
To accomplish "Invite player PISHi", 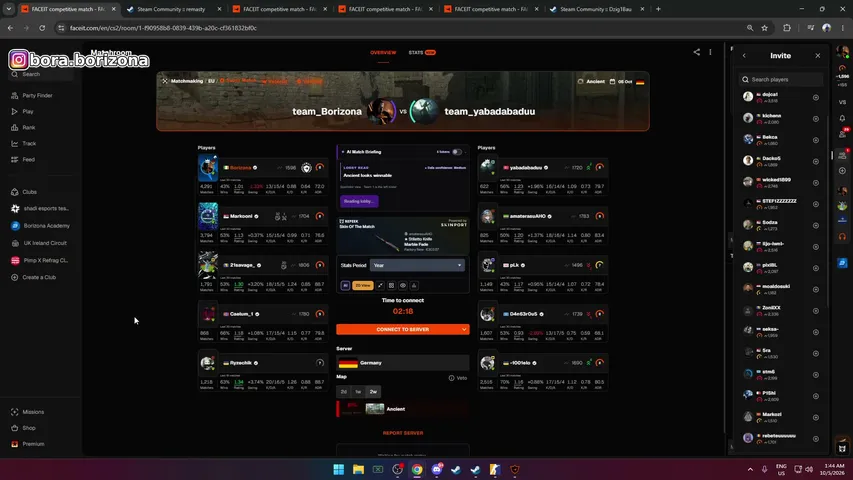I will (x=815, y=396).
